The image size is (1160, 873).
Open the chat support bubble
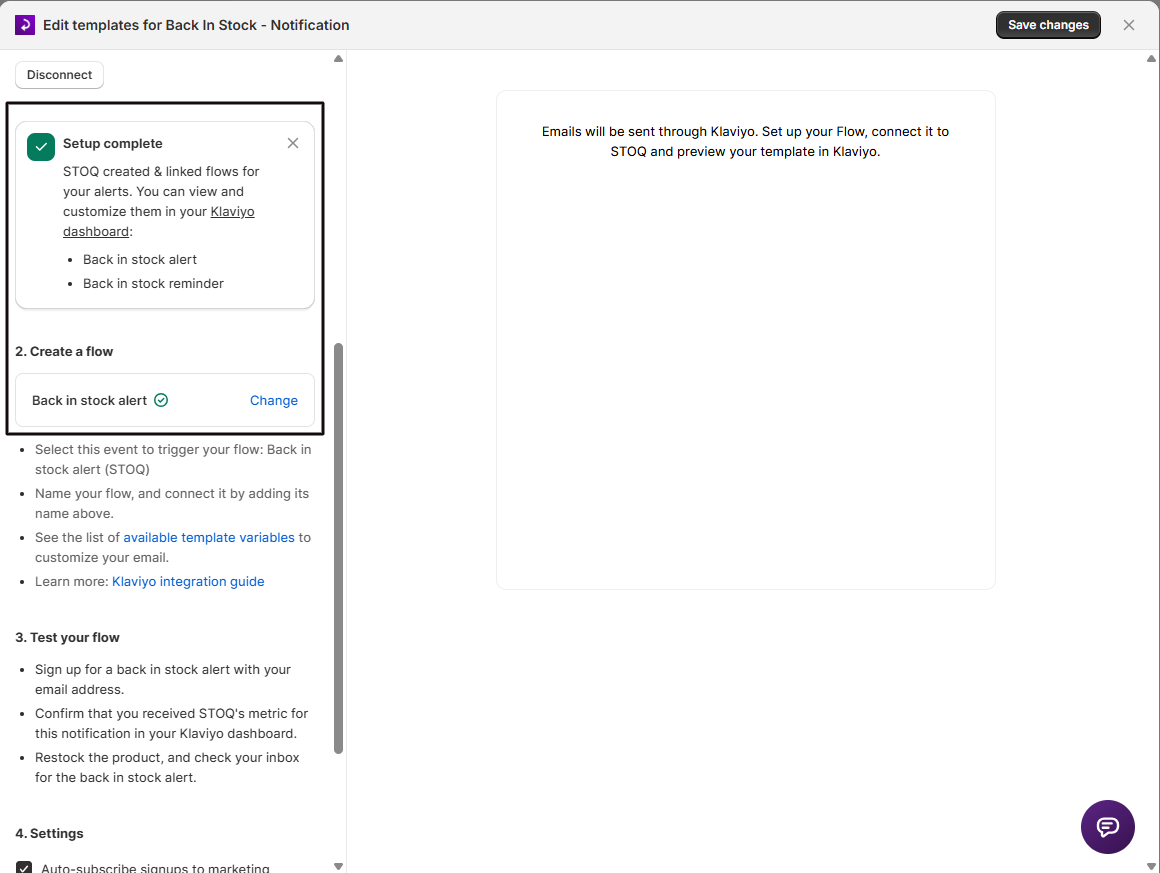pos(1107,826)
